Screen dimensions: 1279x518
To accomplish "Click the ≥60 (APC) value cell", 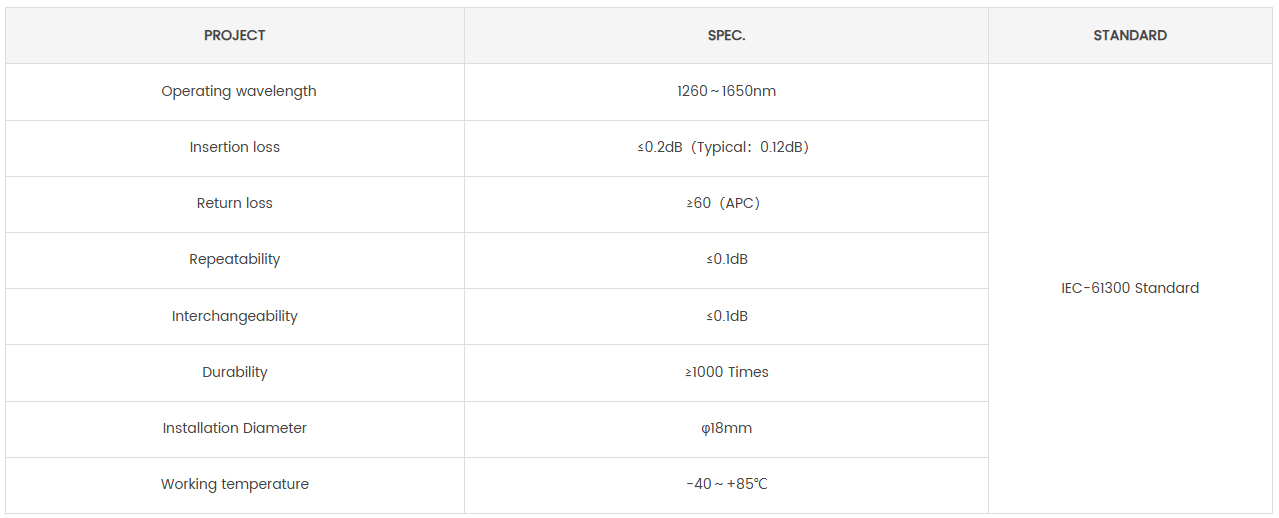I will tap(723, 203).
